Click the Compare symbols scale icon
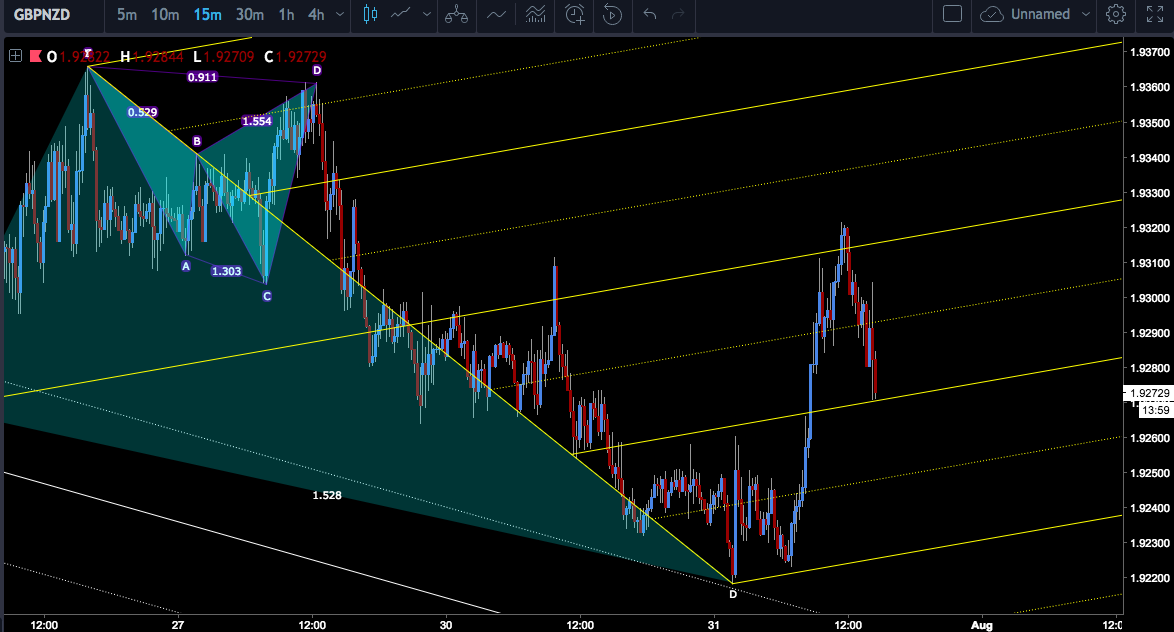 [x=456, y=14]
